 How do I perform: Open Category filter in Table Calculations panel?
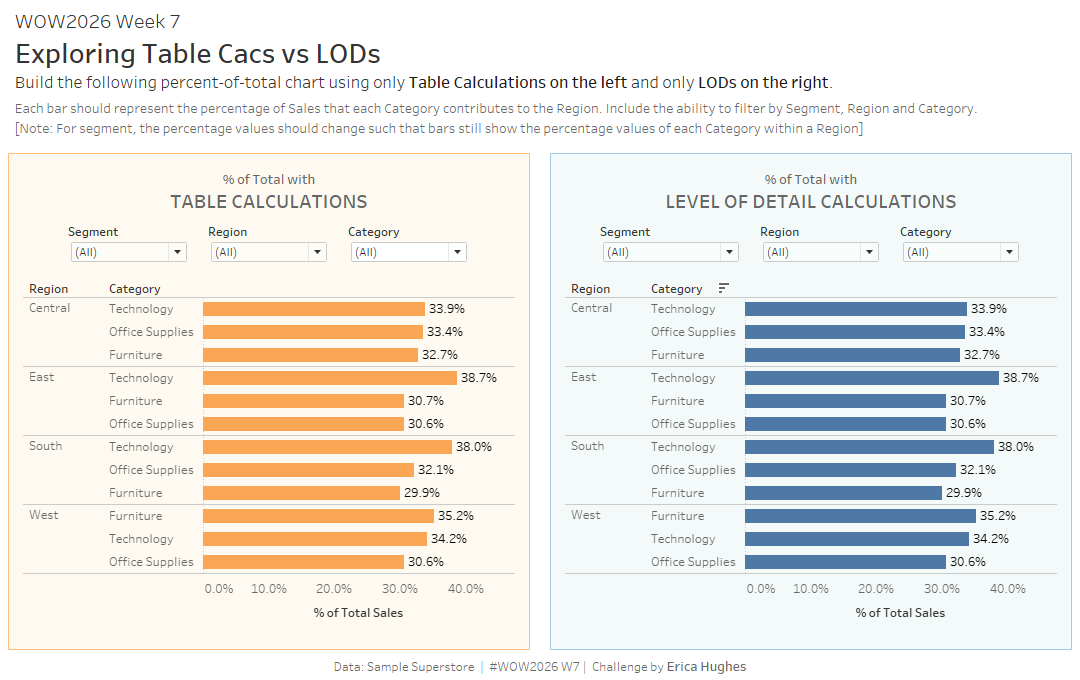[x=409, y=252]
